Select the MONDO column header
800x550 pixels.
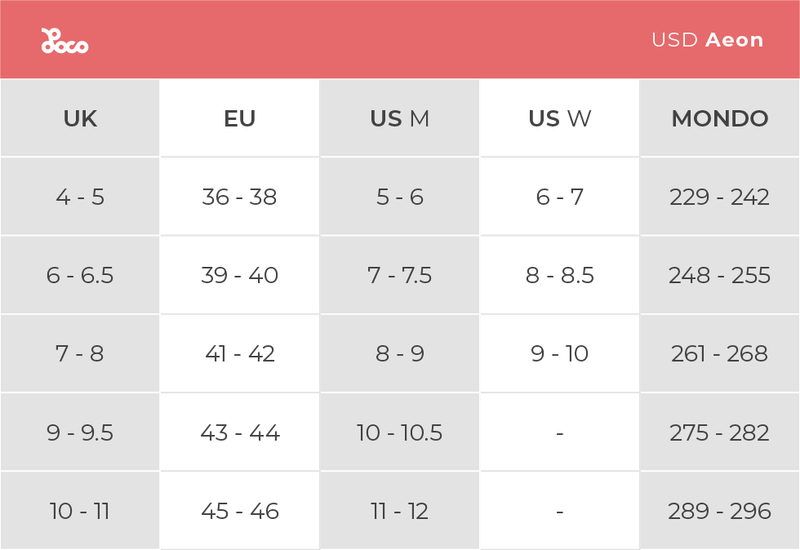coord(720,119)
